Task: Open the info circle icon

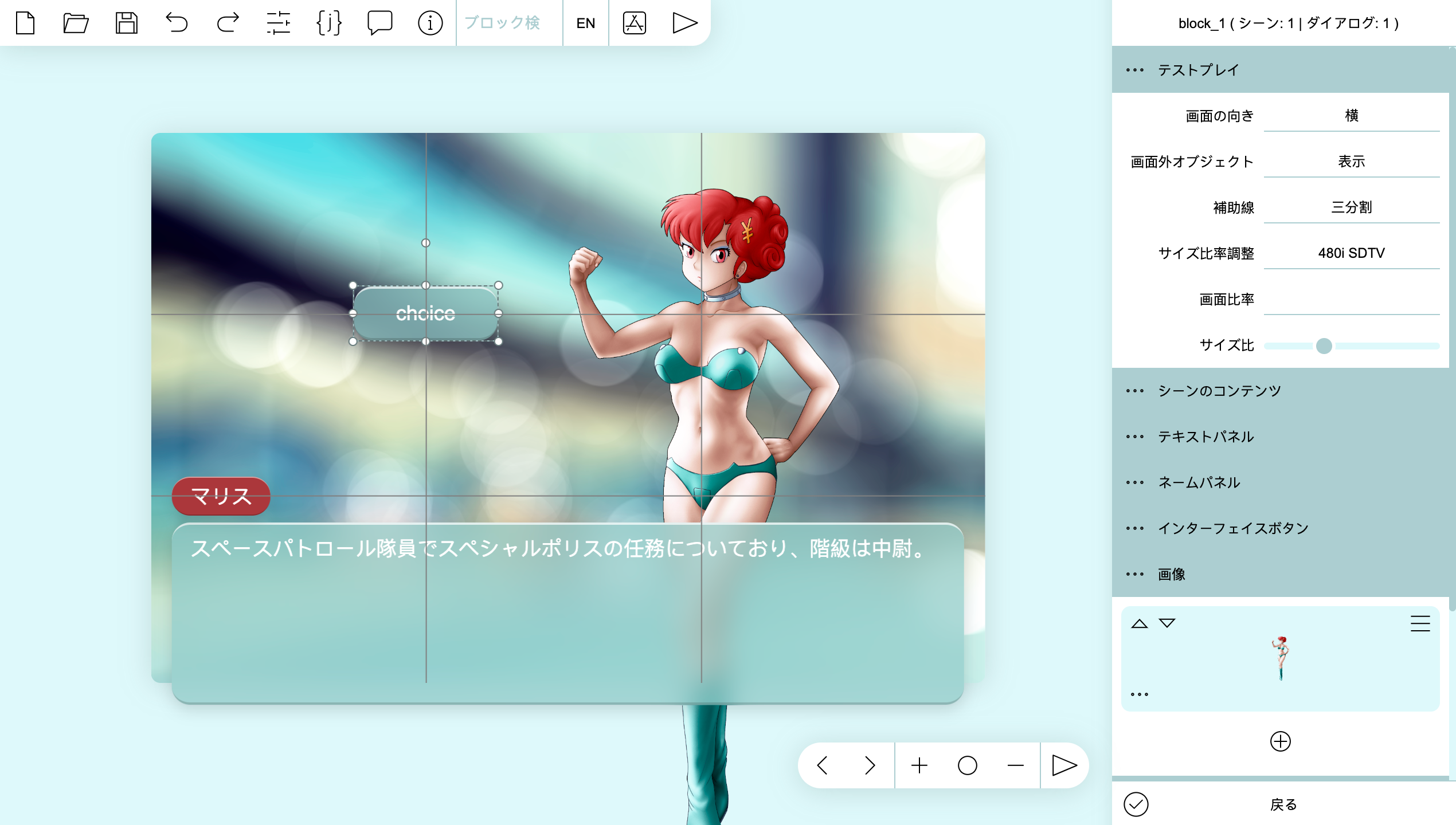Action: tap(430, 23)
